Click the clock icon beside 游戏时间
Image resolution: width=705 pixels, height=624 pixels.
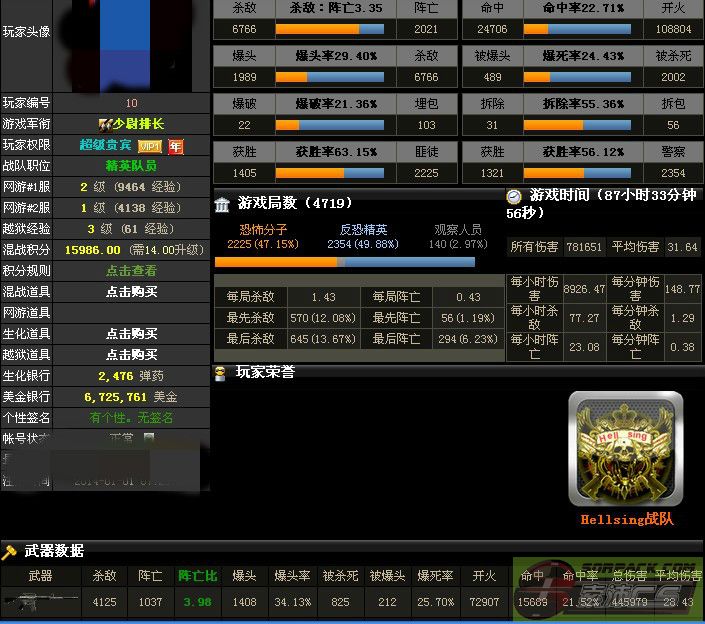514,196
